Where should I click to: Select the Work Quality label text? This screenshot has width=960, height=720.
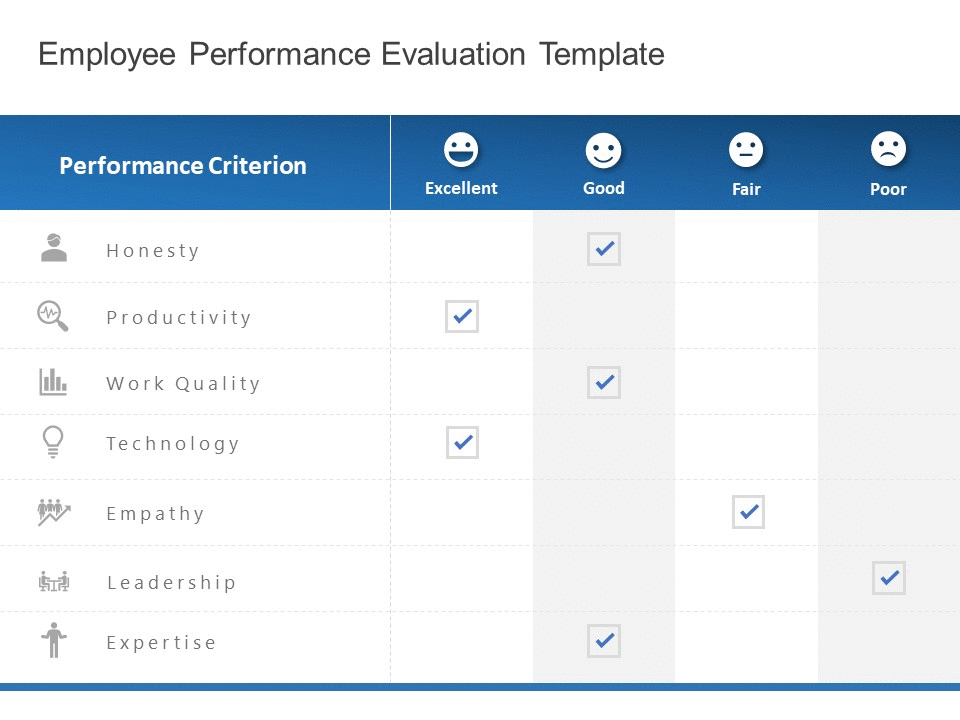coord(183,384)
